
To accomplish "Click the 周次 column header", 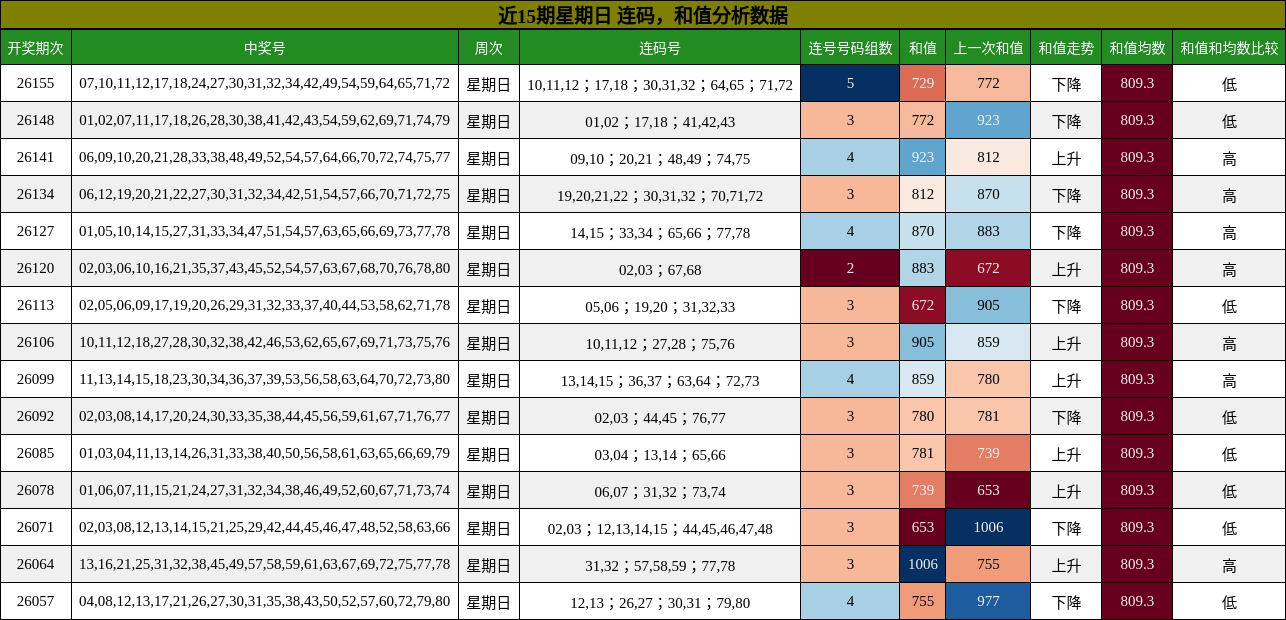I will [x=489, y=47].
